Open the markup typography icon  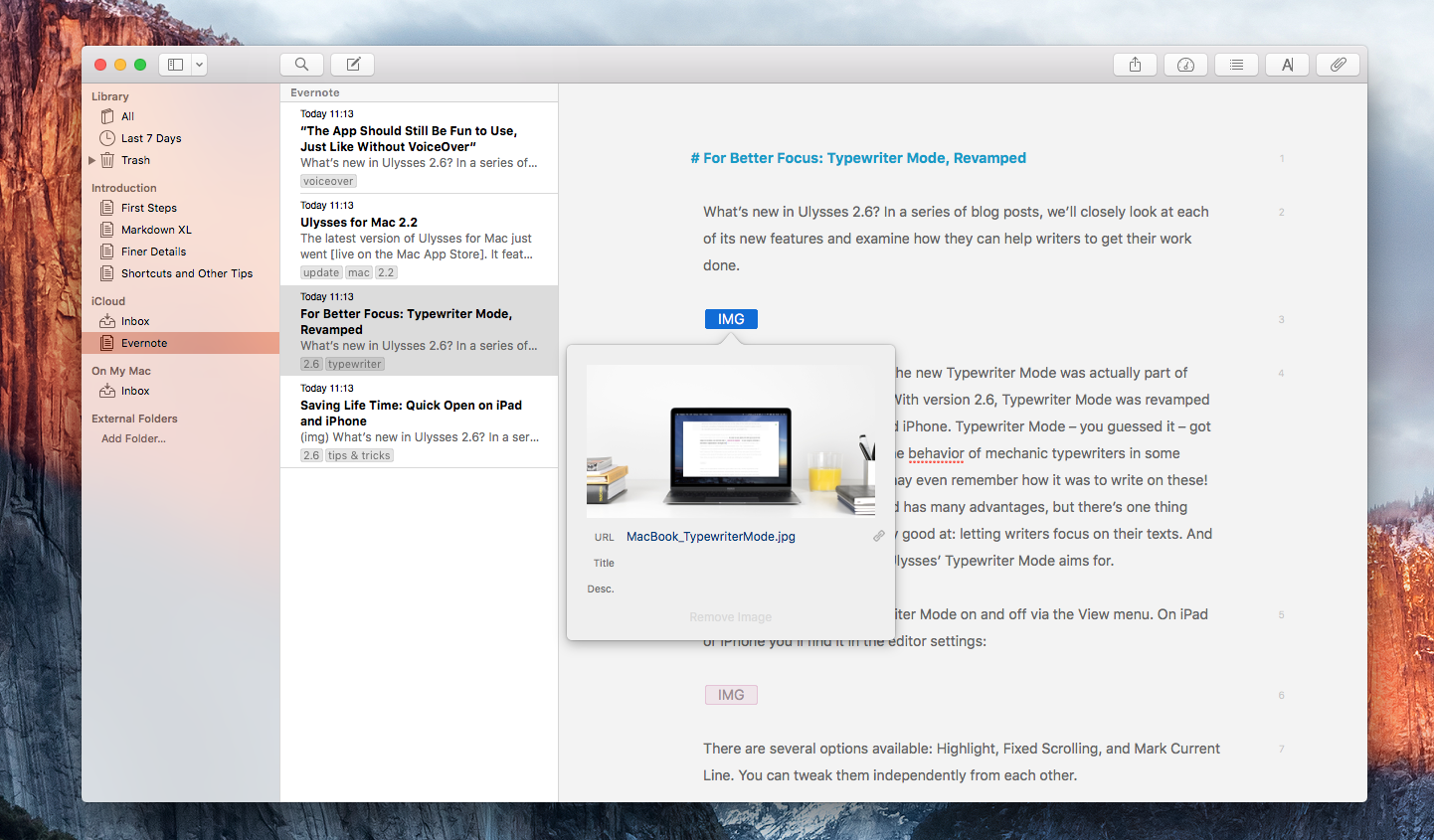pos(1287,65)
